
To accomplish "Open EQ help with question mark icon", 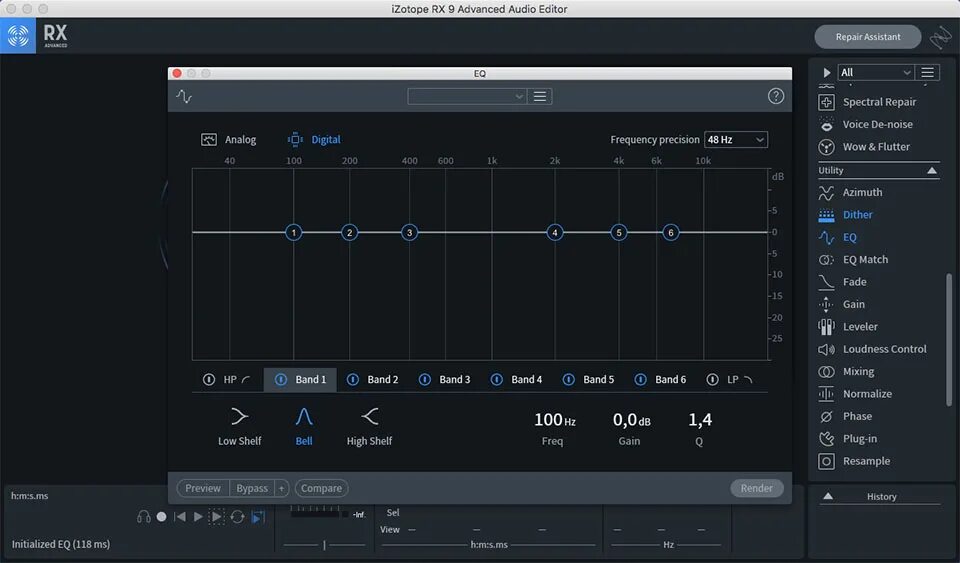I will pyautogui.click(x=776, y=96).
